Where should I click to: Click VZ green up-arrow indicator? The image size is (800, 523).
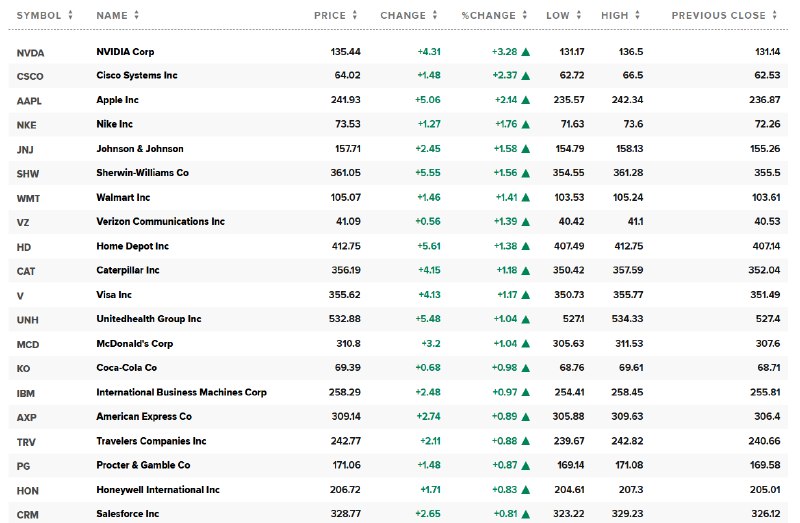[x=526, y=222]
